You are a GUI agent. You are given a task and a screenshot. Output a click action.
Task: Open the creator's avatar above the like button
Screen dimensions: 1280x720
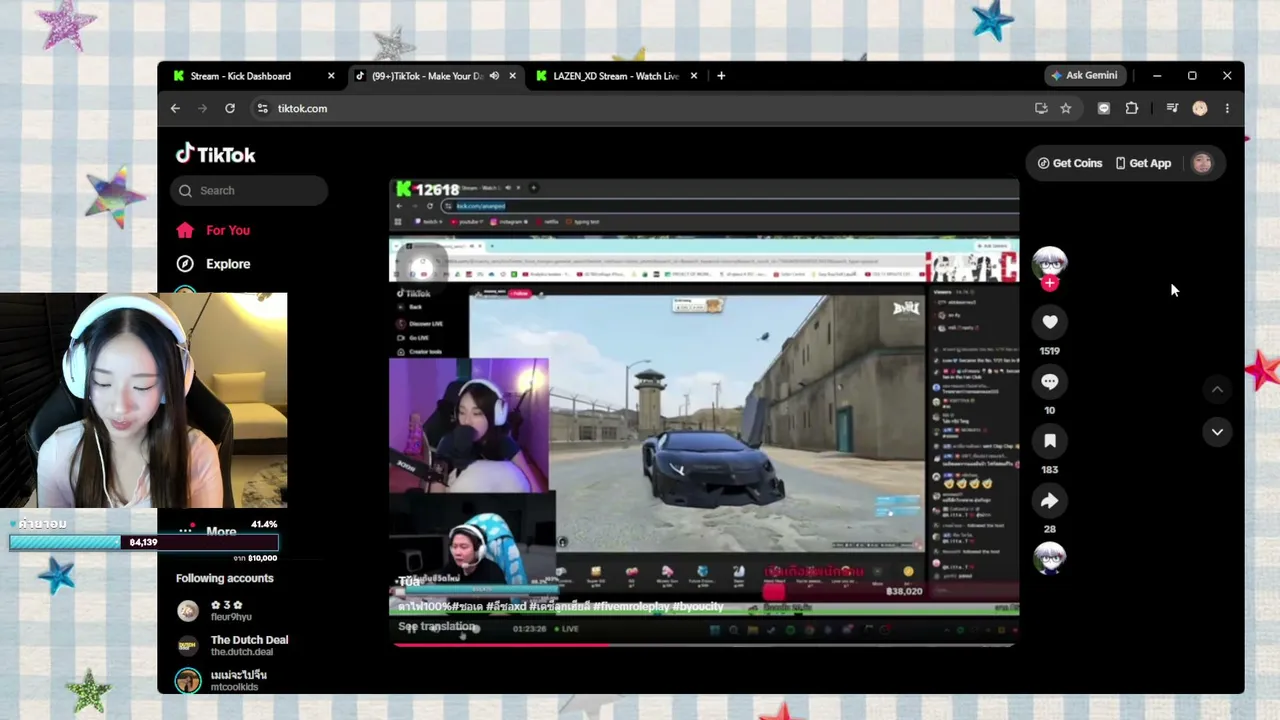pyautogui.click(x=1049, y=262)
